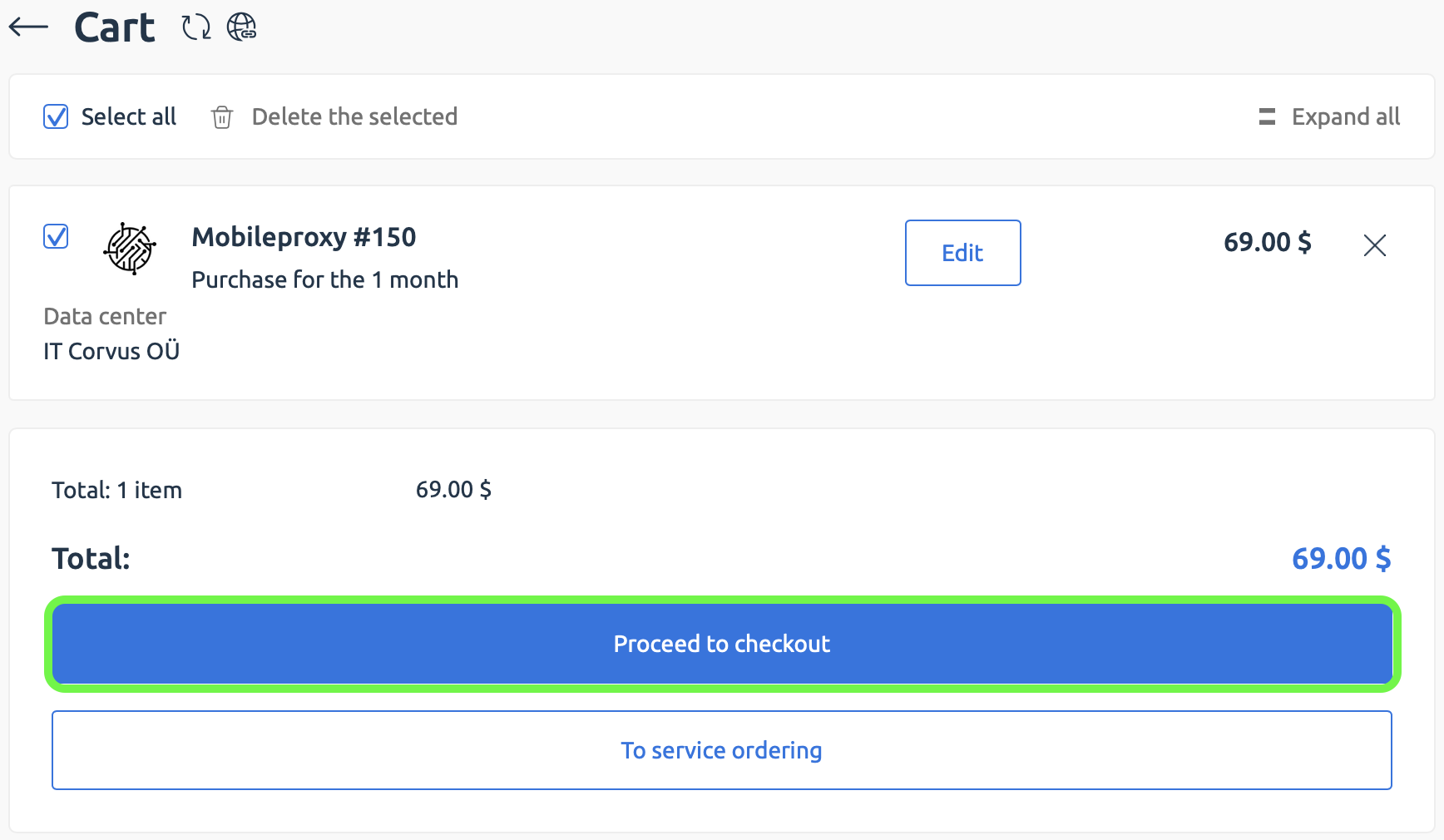1444x840 pixels.
Task: Remove Mobileproxy #150 with the X icon
Action: 1375,245
